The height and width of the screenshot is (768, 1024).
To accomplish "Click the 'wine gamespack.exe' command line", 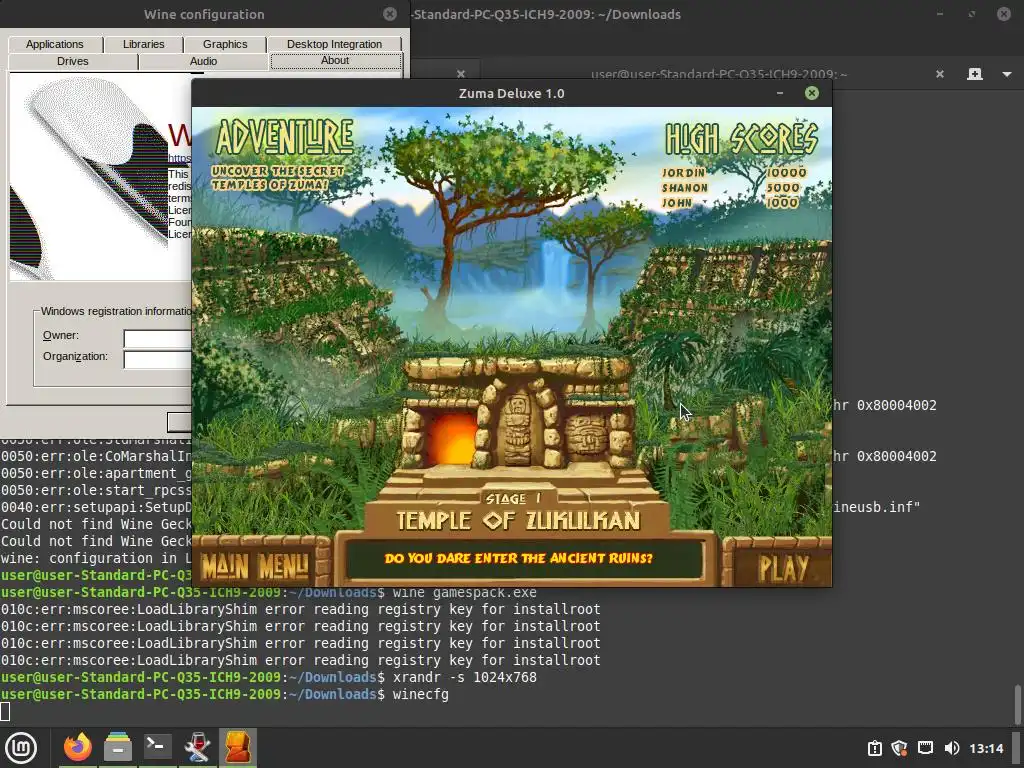I will pos(465,593).
